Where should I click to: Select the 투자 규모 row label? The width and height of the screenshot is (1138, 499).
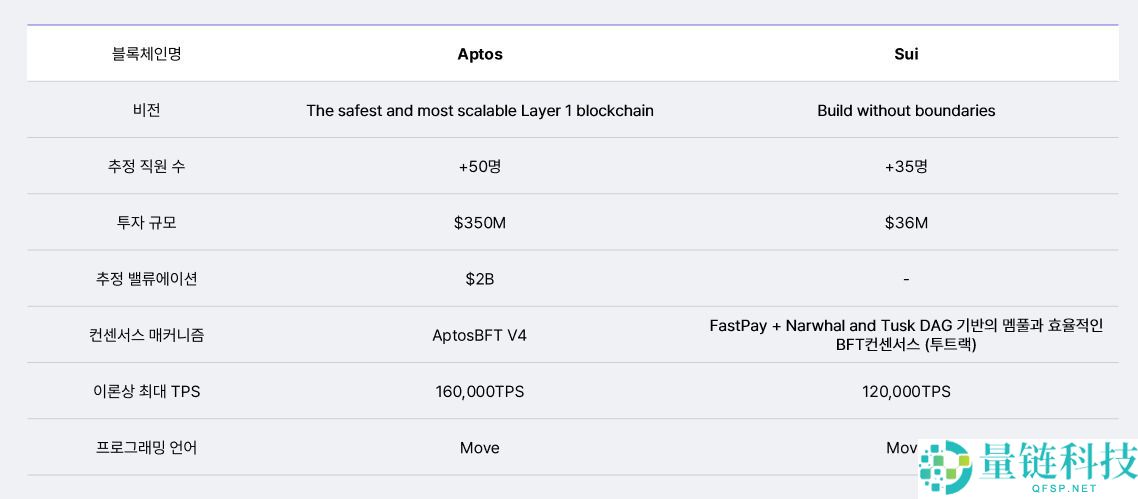click(146, 222)
